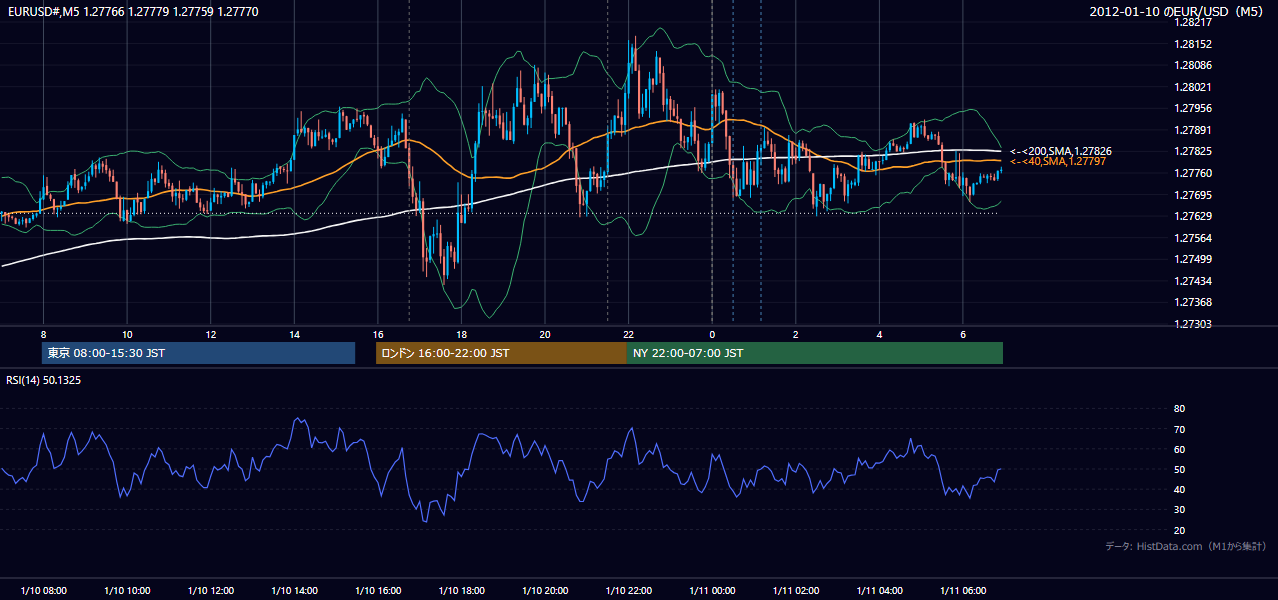Click the 1.28217 price axis label

pyautogui.click(x=1194, y=22)
